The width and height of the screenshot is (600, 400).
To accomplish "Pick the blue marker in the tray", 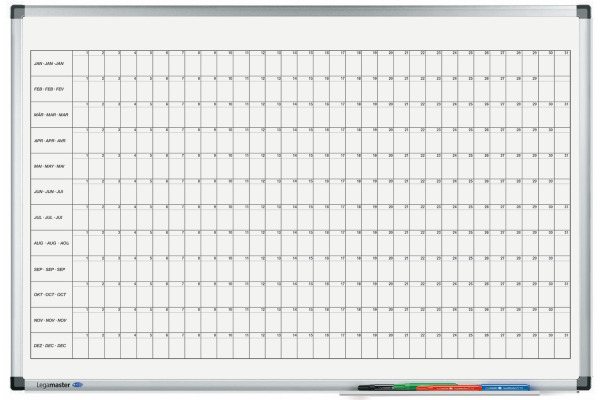I will point(505,387).
